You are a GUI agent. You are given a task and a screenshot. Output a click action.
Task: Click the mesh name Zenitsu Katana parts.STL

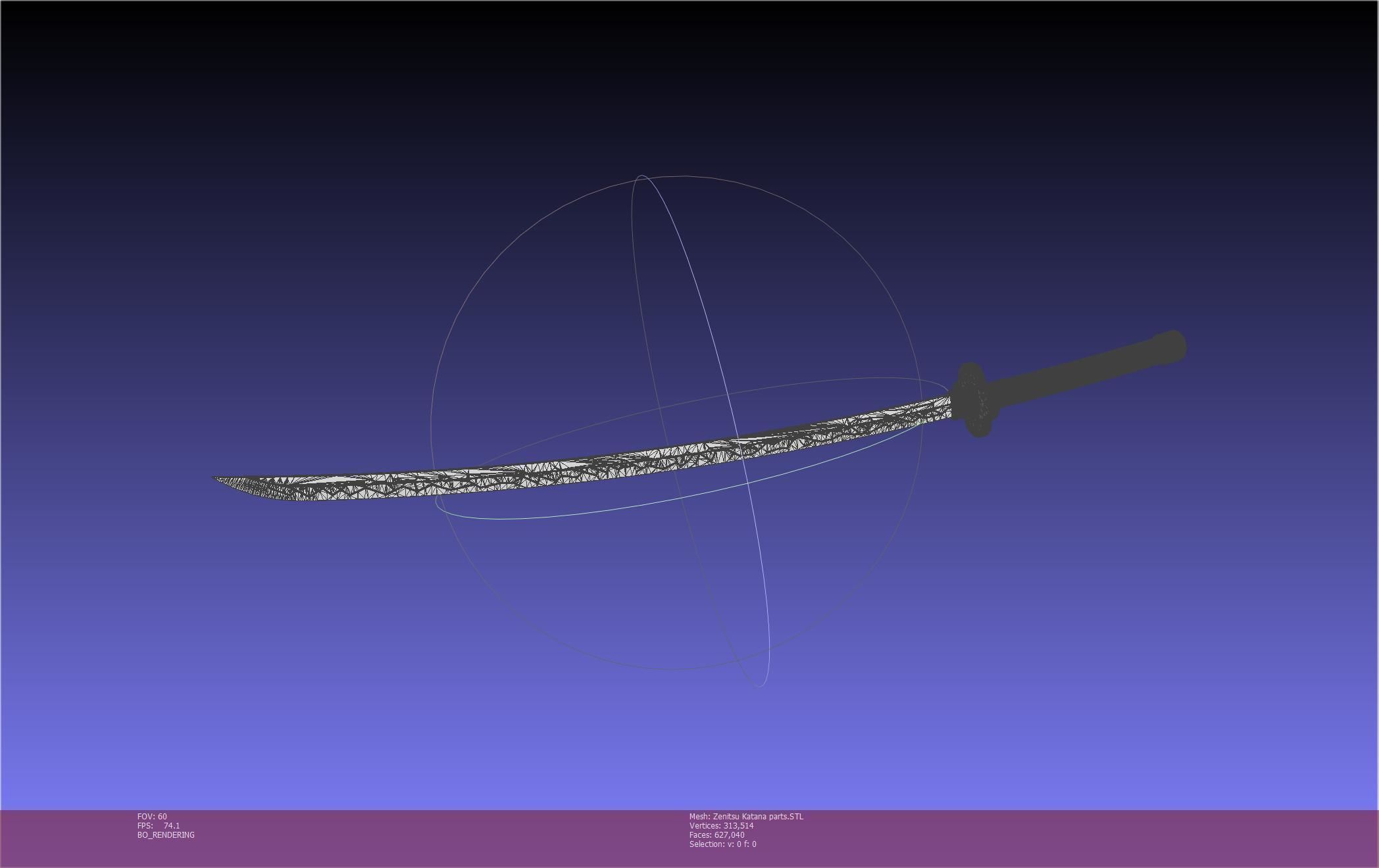pos(746,817)
